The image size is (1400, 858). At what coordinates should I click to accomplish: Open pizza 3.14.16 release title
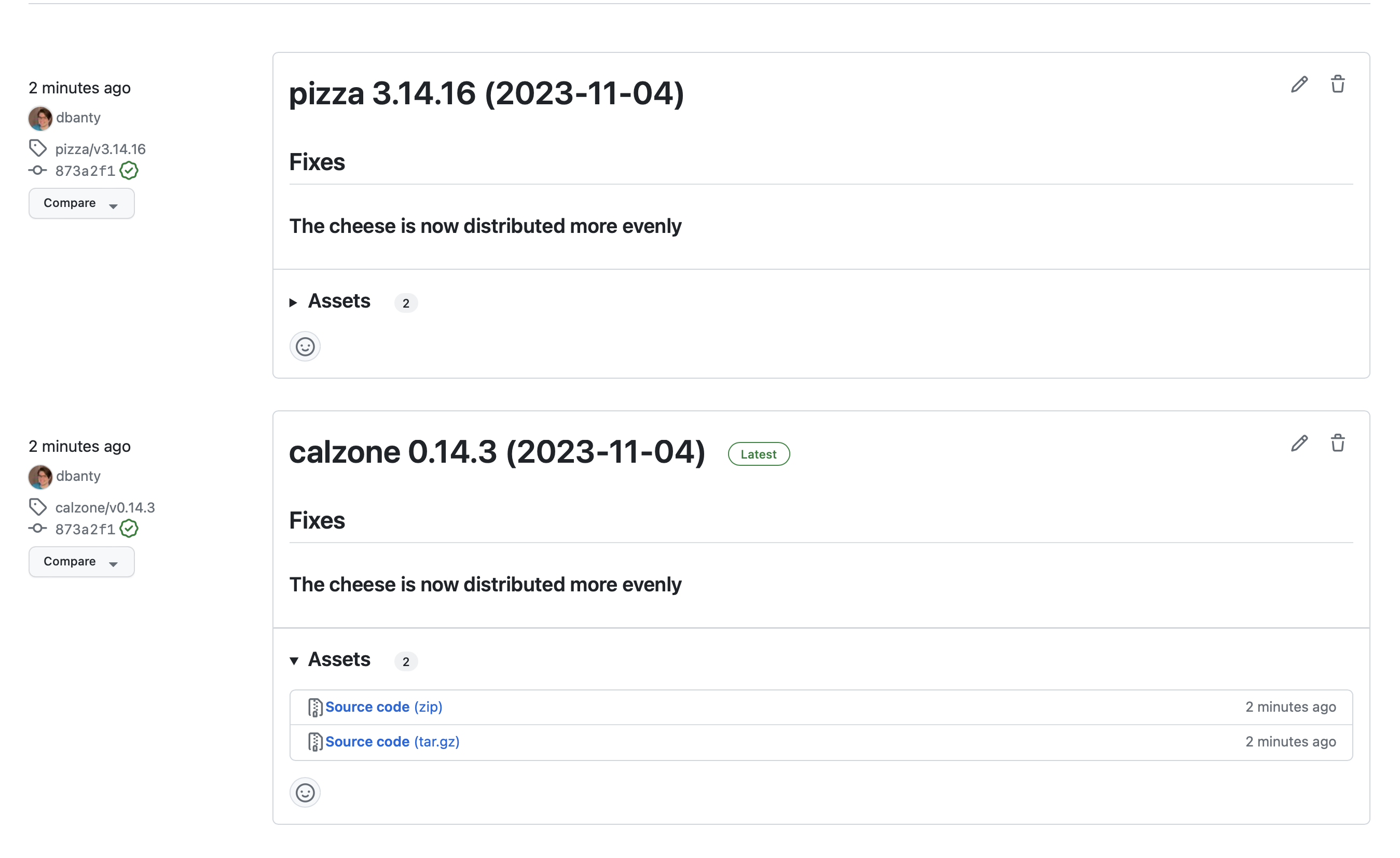tap(486, 94)
